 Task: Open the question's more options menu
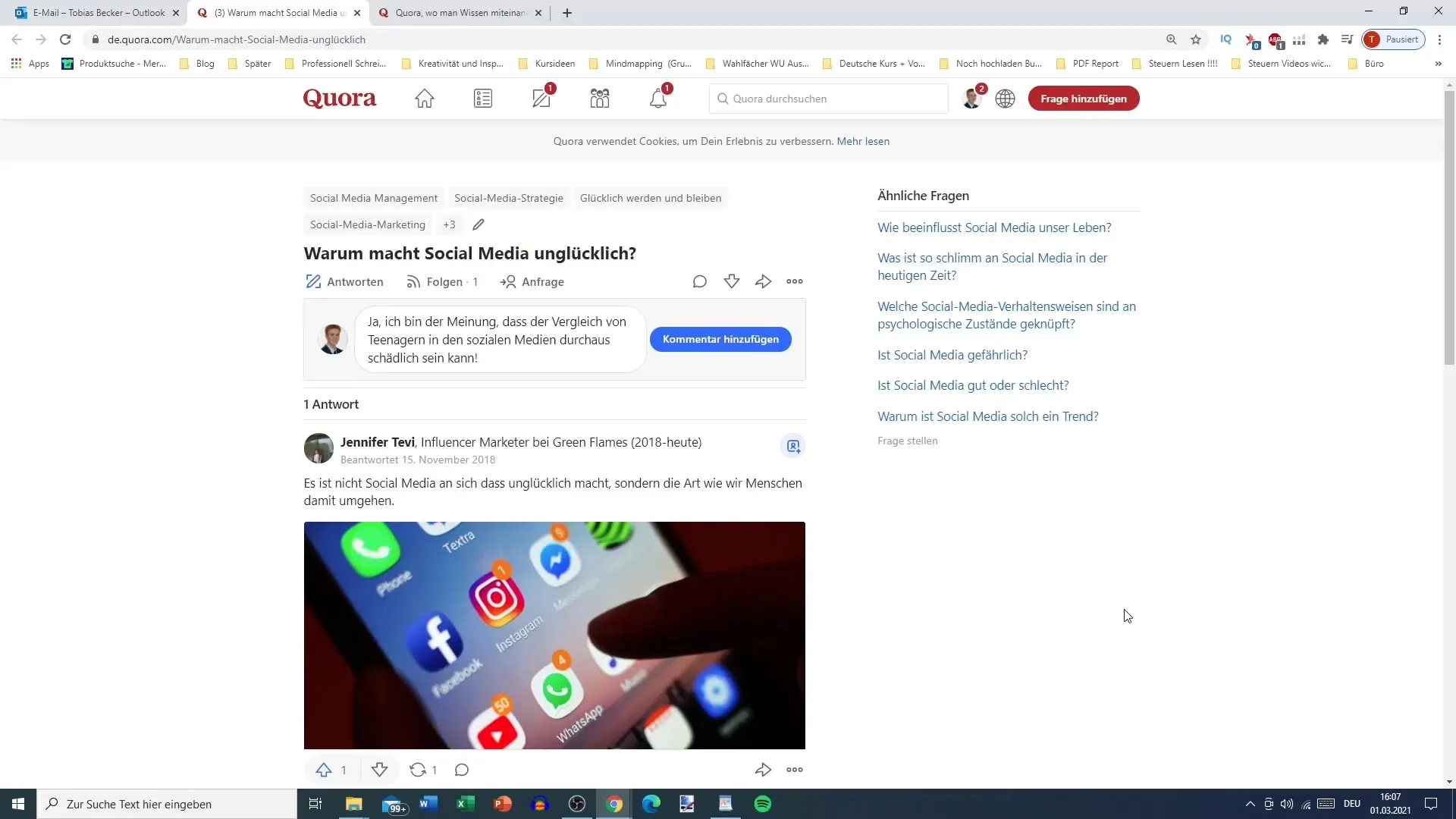tap(795, 281)
